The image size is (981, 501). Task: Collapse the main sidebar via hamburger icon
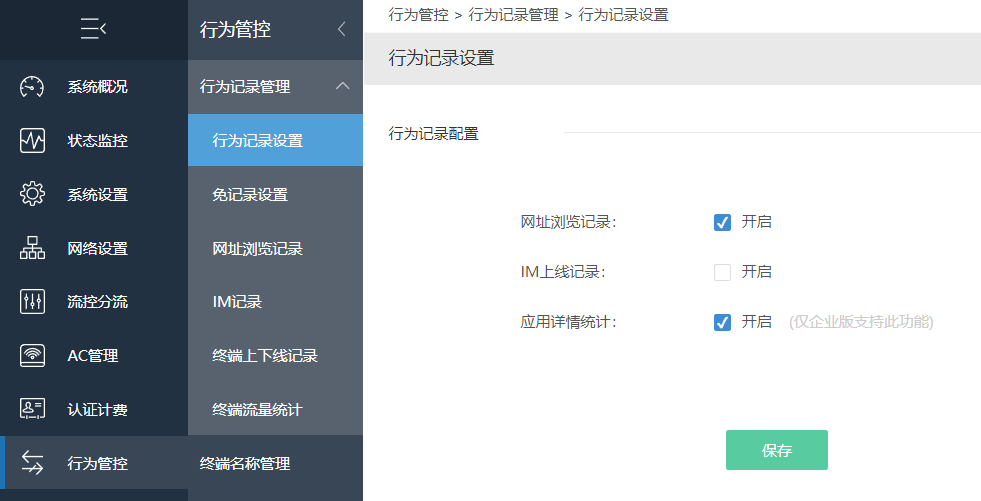tap(93, 29)
